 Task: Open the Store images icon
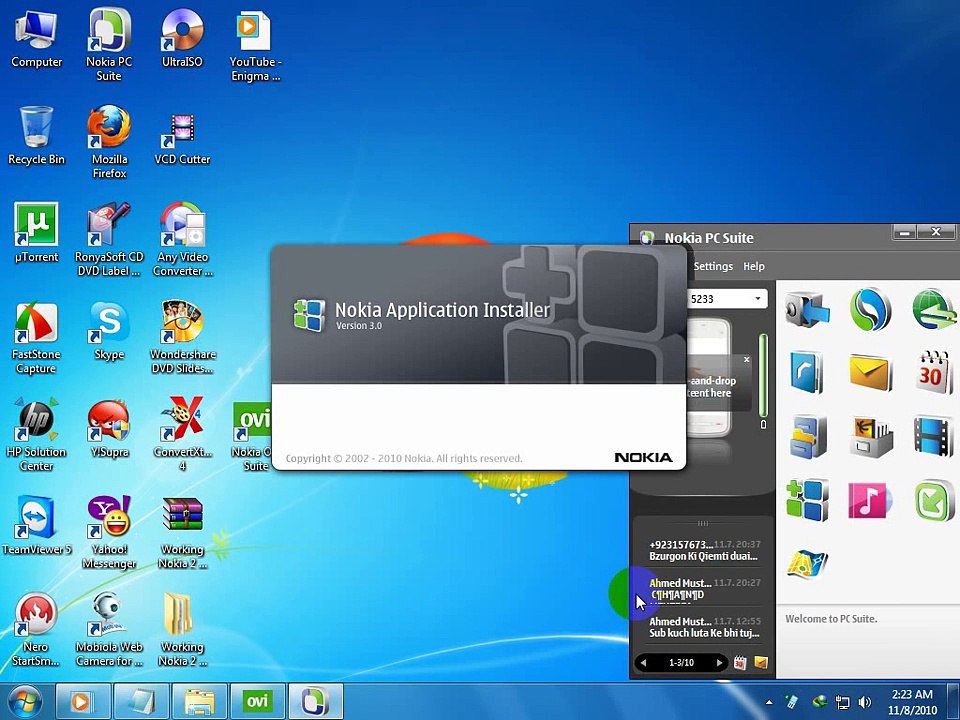pyautogui.click(x=871, y=437)
